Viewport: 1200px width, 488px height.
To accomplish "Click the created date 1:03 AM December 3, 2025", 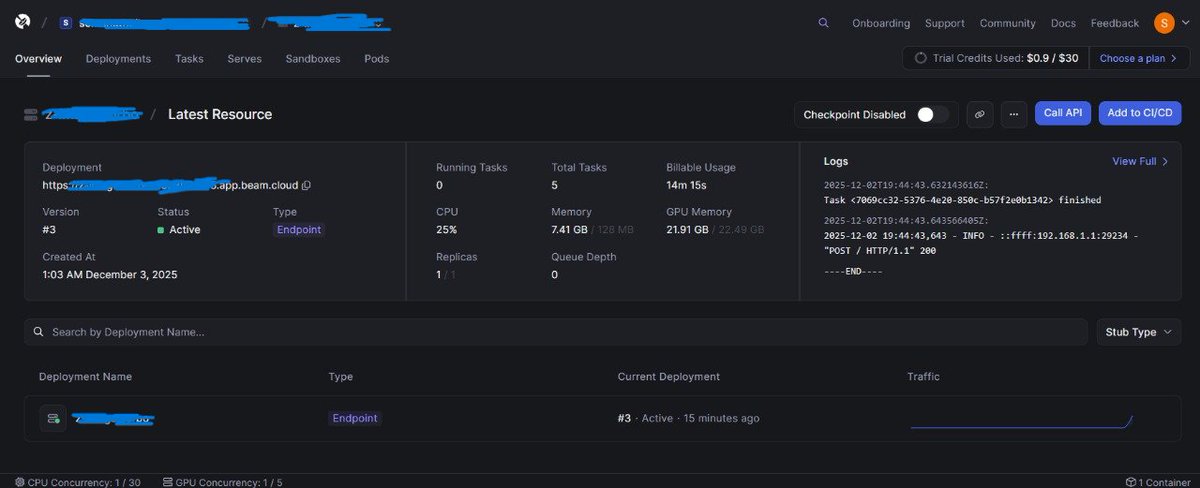I will (x=110, y=274).
